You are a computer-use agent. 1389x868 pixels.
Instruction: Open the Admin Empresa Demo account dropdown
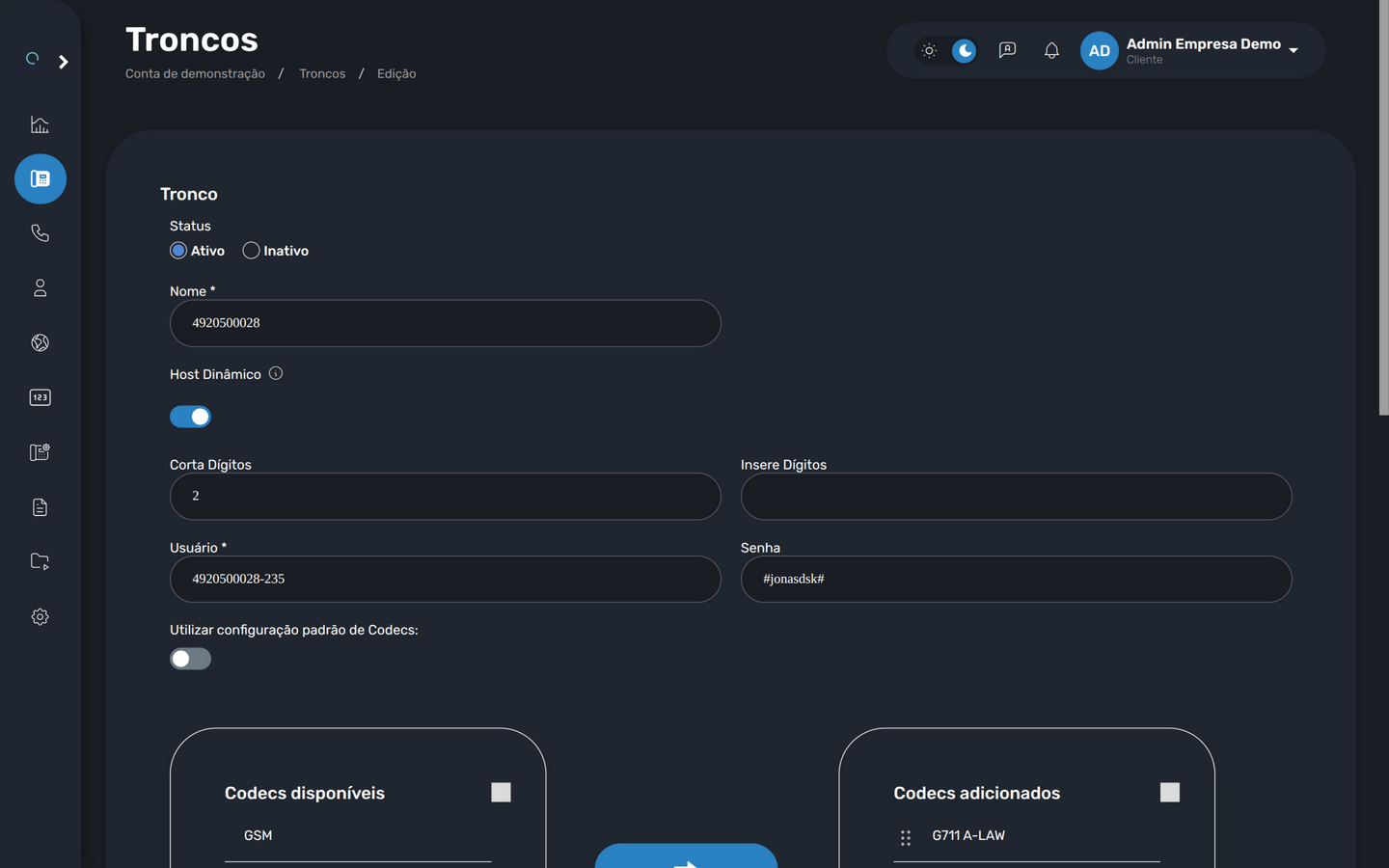(x=1212, y=50)
